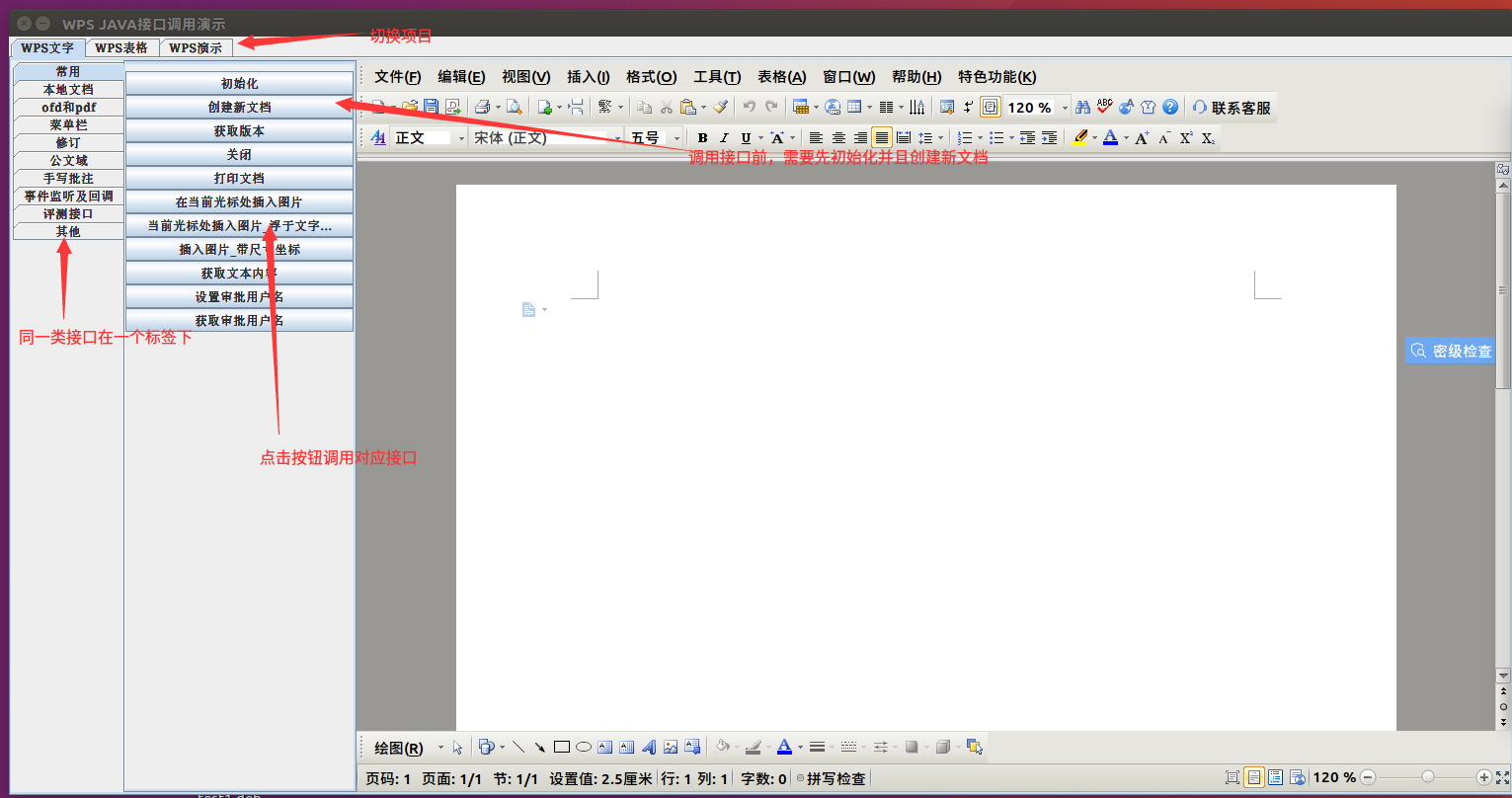Click the 初始化 button
The image size is (1512, 798).
239,84
